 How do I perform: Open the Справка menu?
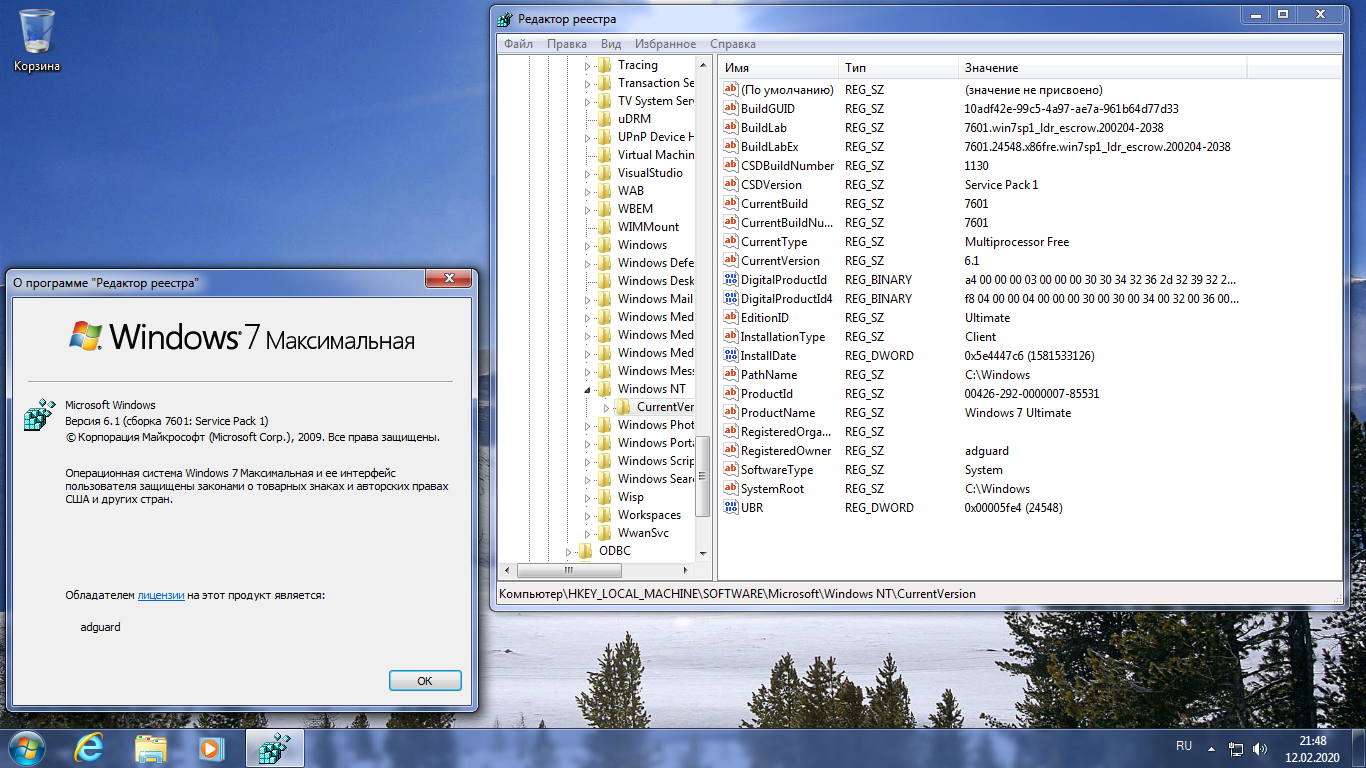tap(733, 44)
